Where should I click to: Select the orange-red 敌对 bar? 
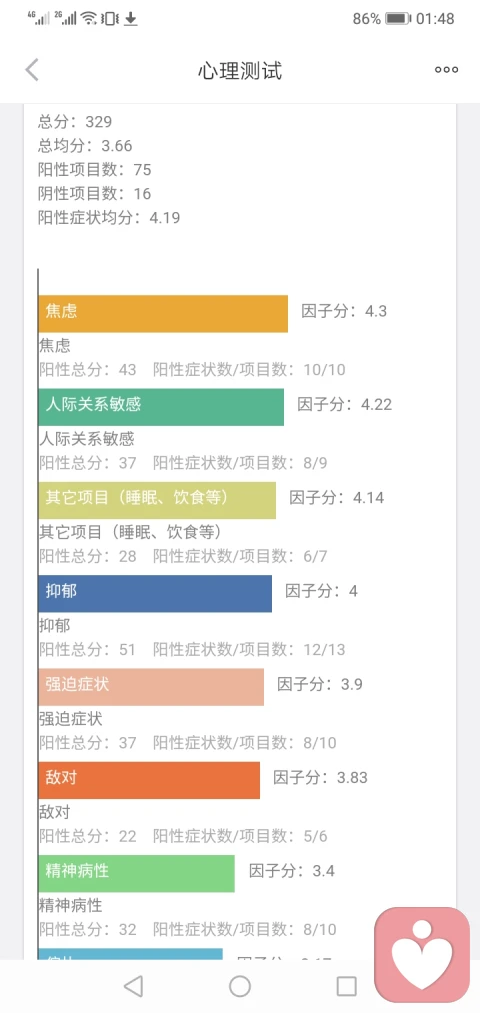pos(149,780)
